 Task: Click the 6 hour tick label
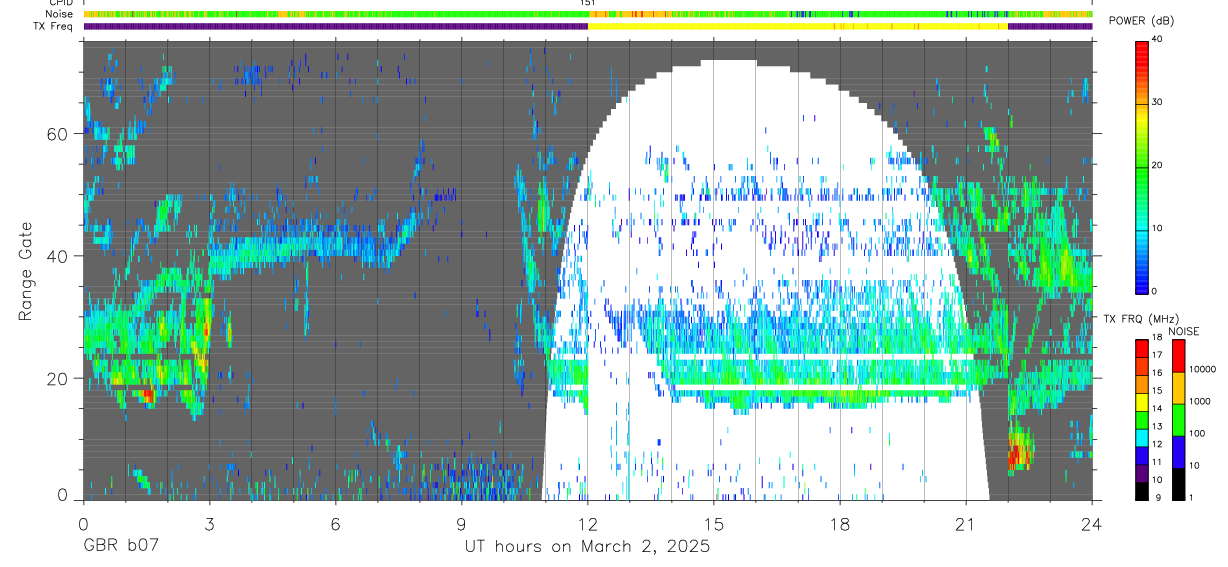point(335,523)
